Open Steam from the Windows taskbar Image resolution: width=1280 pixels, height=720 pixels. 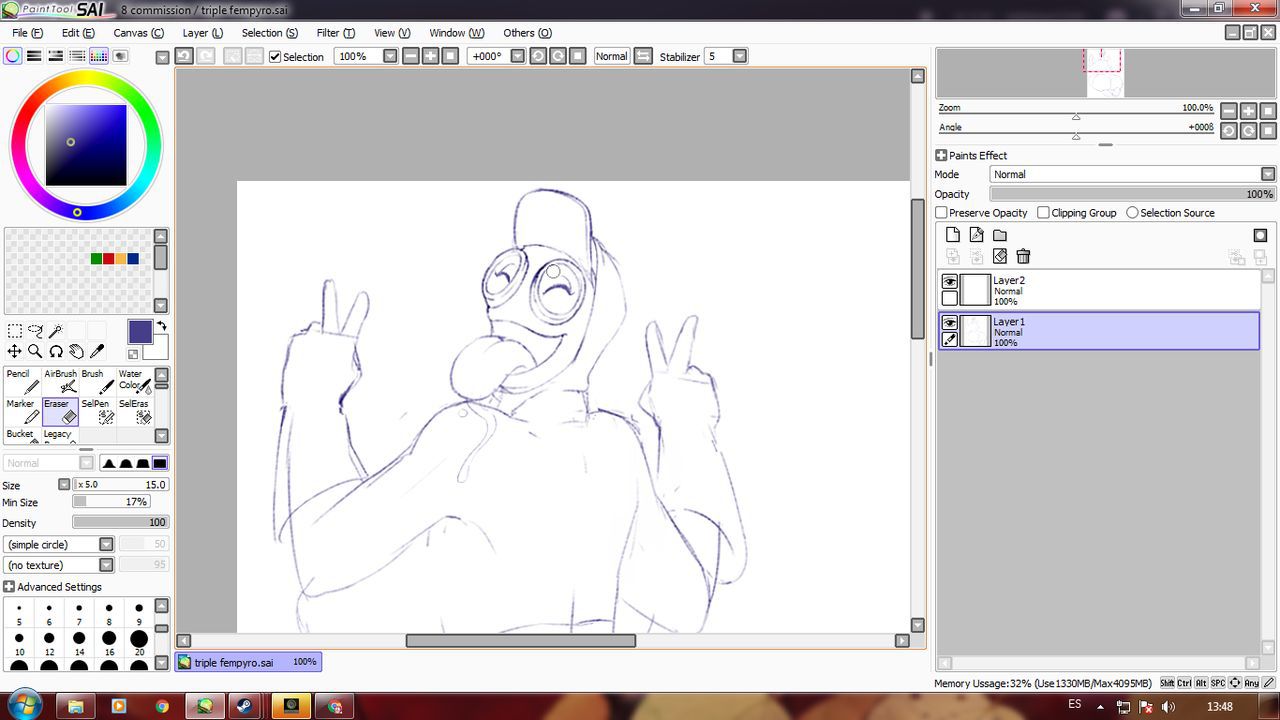(243, 705)
